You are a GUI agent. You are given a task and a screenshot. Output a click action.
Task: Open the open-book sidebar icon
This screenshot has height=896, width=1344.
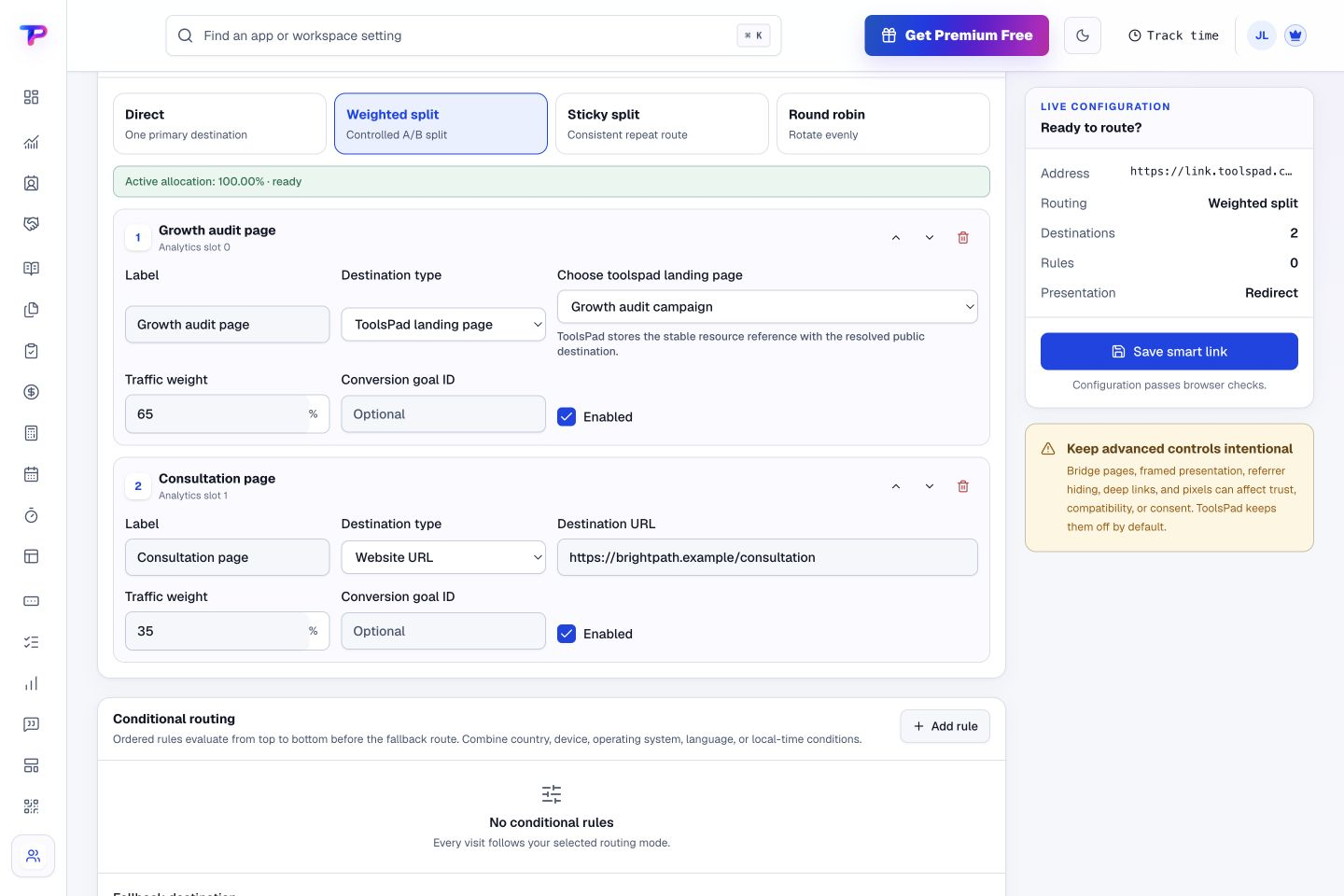tap(31, 269)
